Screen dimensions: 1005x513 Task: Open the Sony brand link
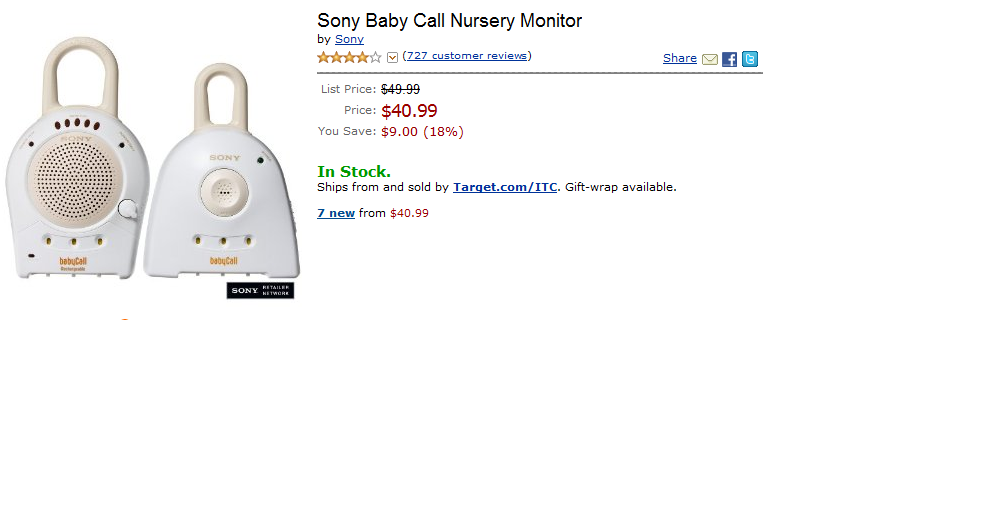coord(349,39)
